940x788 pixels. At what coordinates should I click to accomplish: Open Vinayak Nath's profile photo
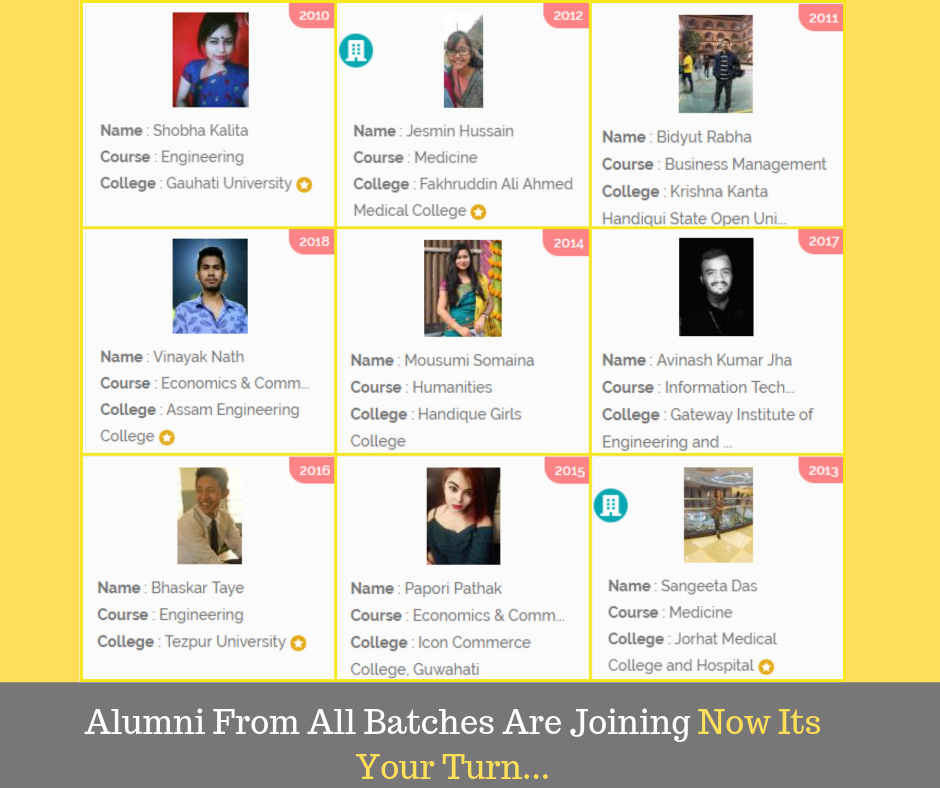(x=210, y=286)
